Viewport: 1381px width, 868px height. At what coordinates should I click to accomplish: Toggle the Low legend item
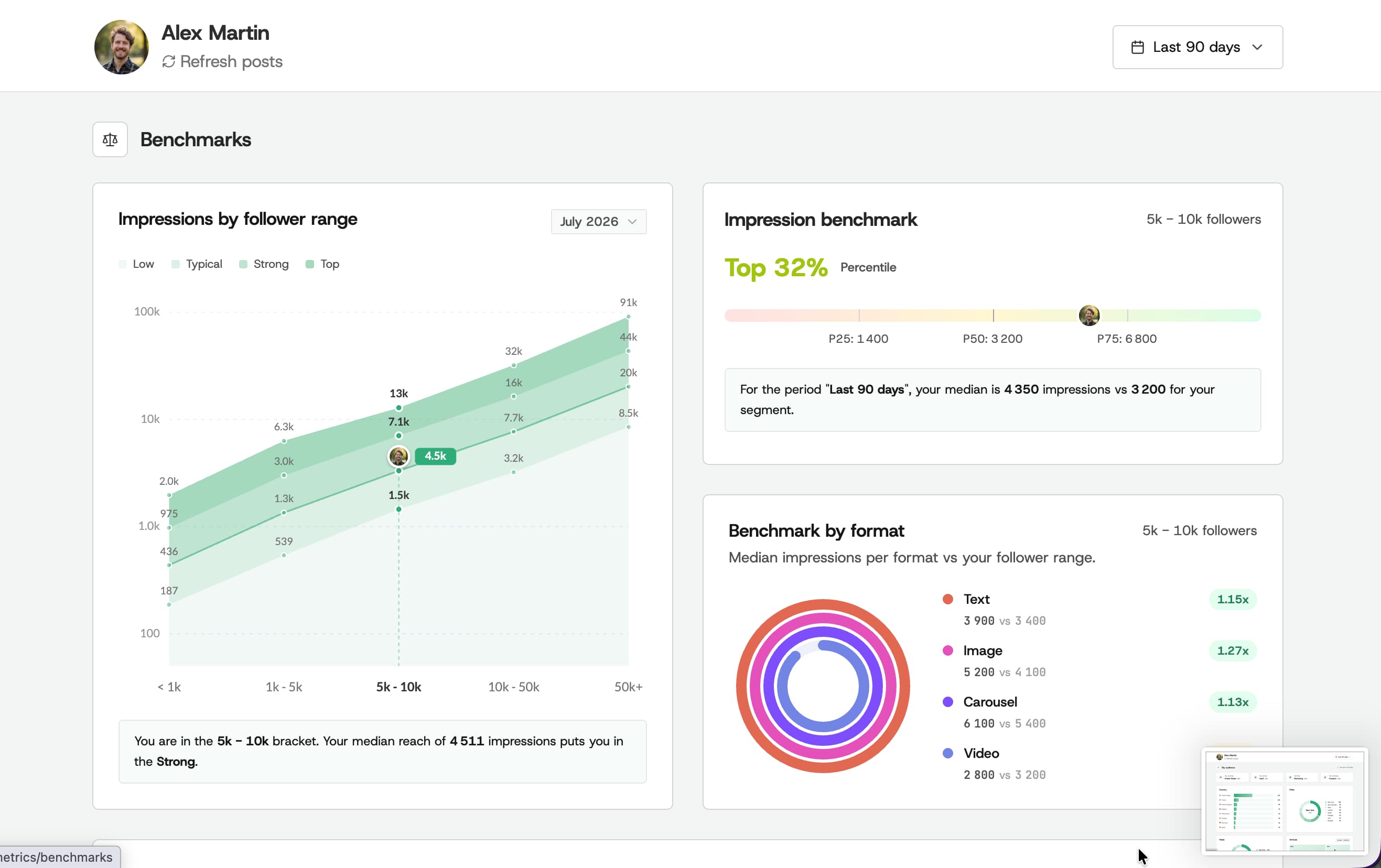click(x=136, y=264)
